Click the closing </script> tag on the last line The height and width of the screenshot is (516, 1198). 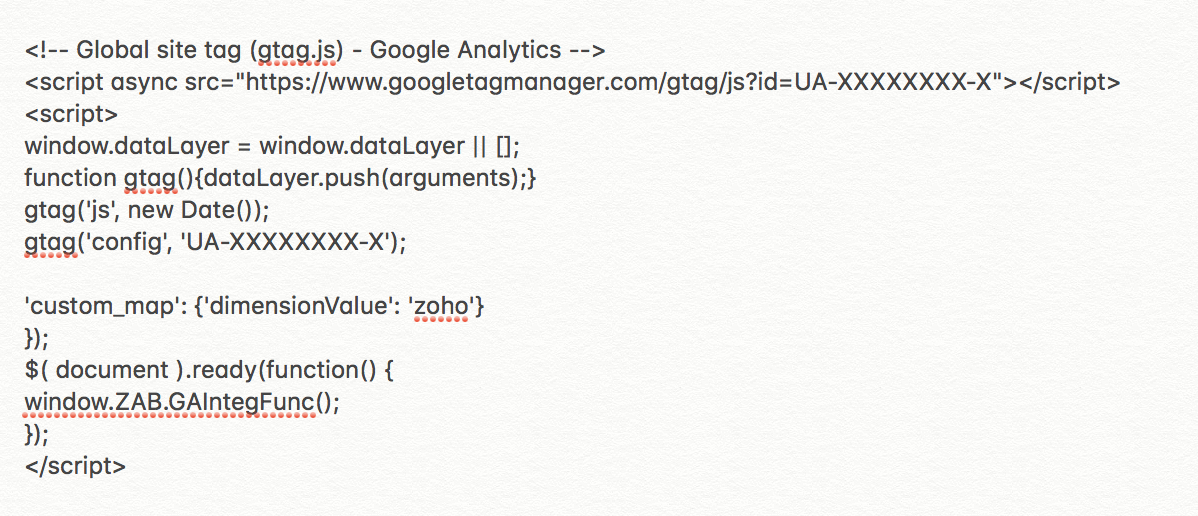tap(75, 466)
